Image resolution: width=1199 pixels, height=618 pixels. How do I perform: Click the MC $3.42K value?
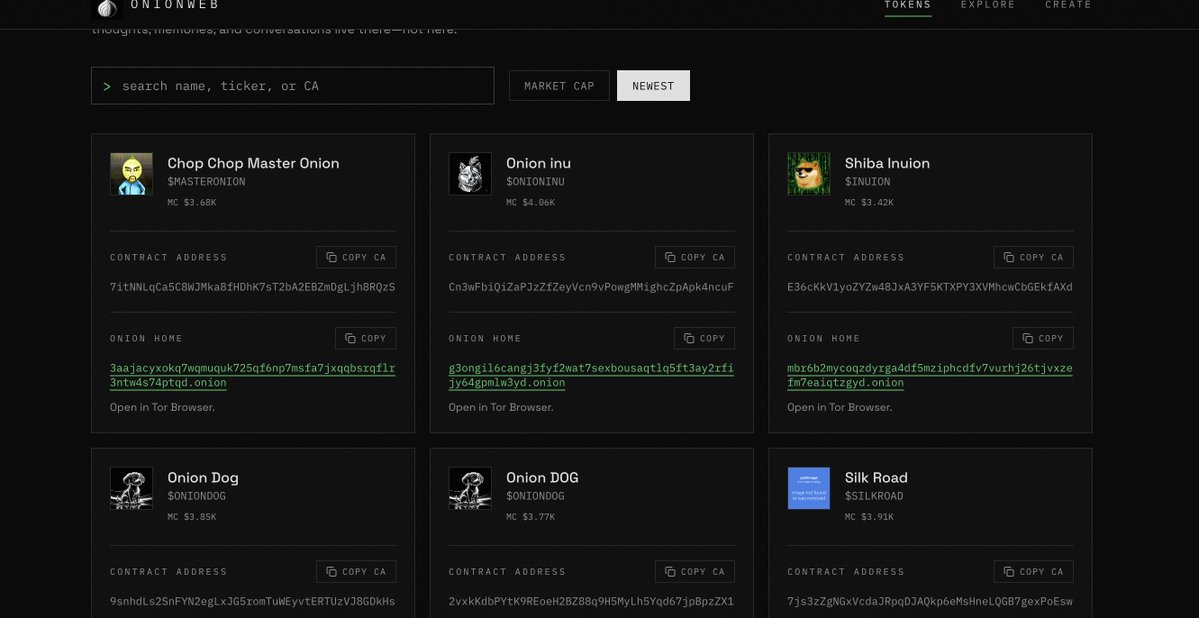click(869, 203)
